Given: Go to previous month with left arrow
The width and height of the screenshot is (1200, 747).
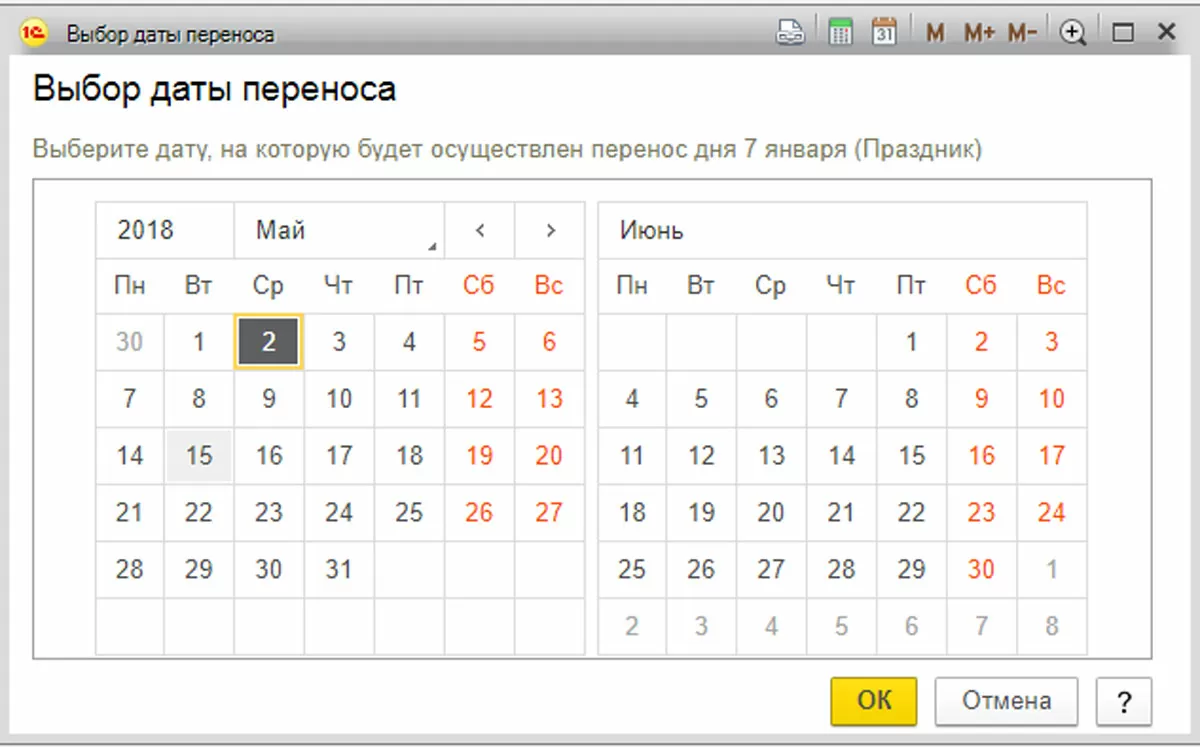Looking at the screenshot, I should (x=480, y=231).
